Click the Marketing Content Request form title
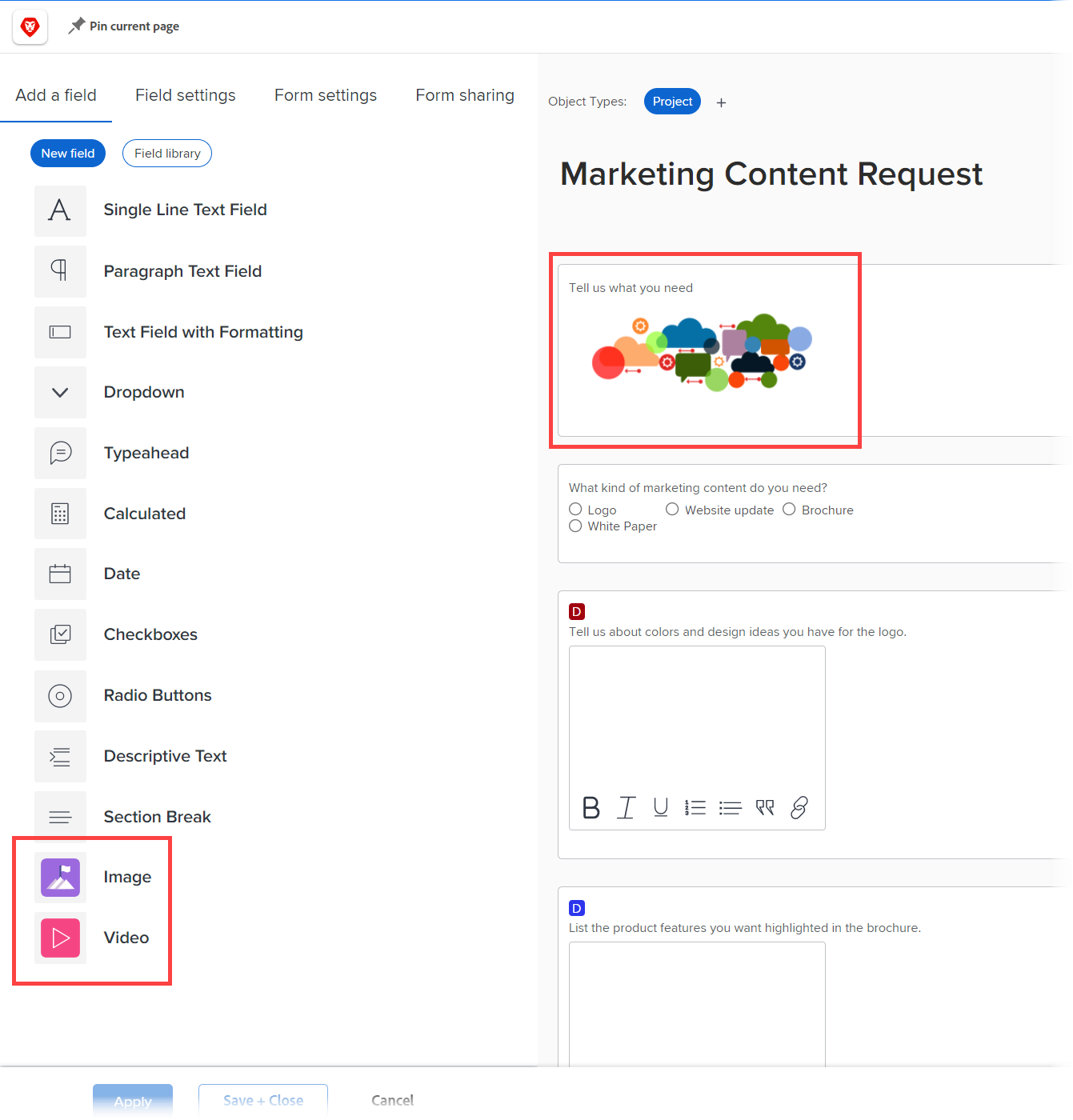The image size is (1073, 1120). (771, 174)
